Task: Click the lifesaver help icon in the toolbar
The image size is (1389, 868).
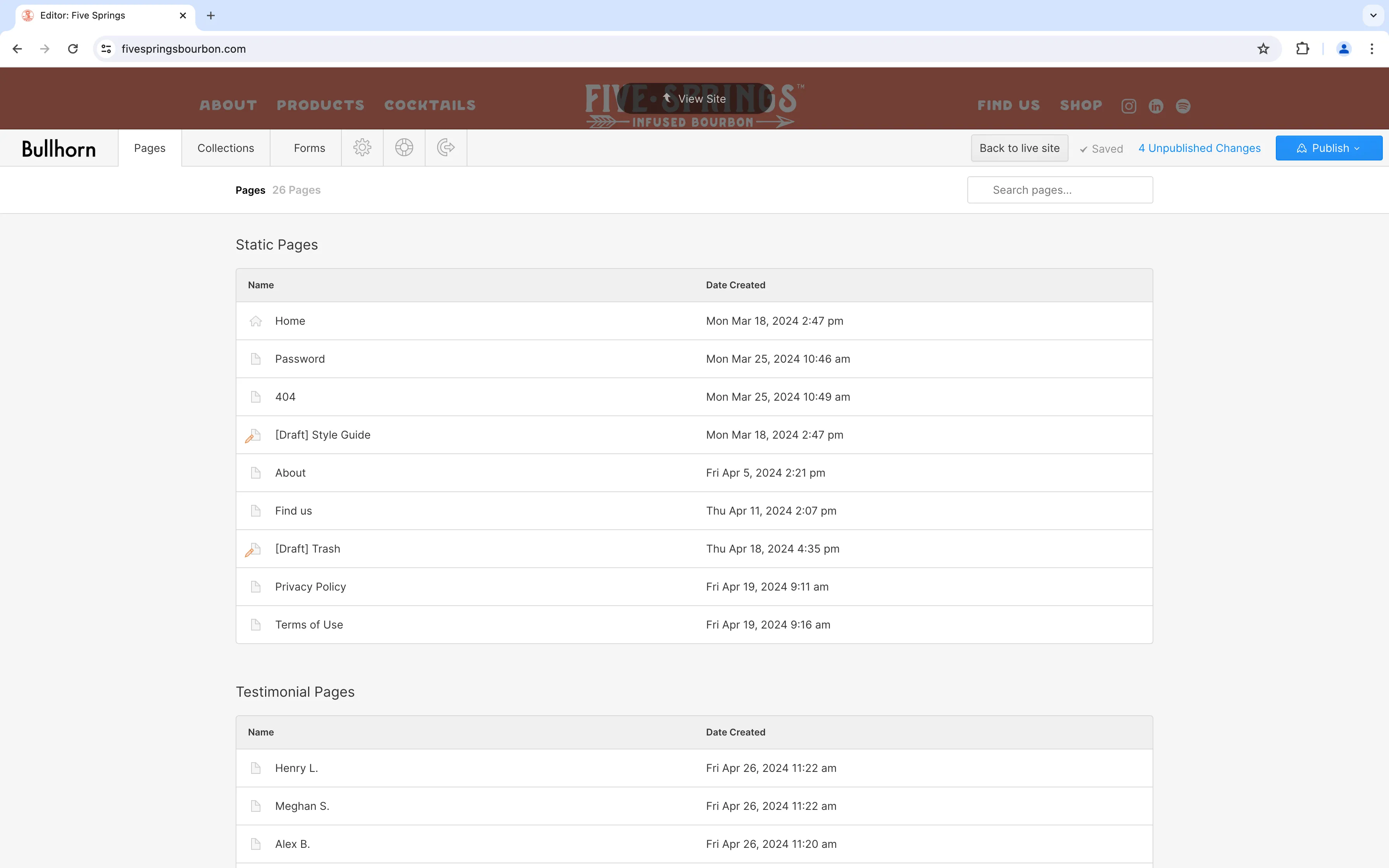Action: [404, 148]
